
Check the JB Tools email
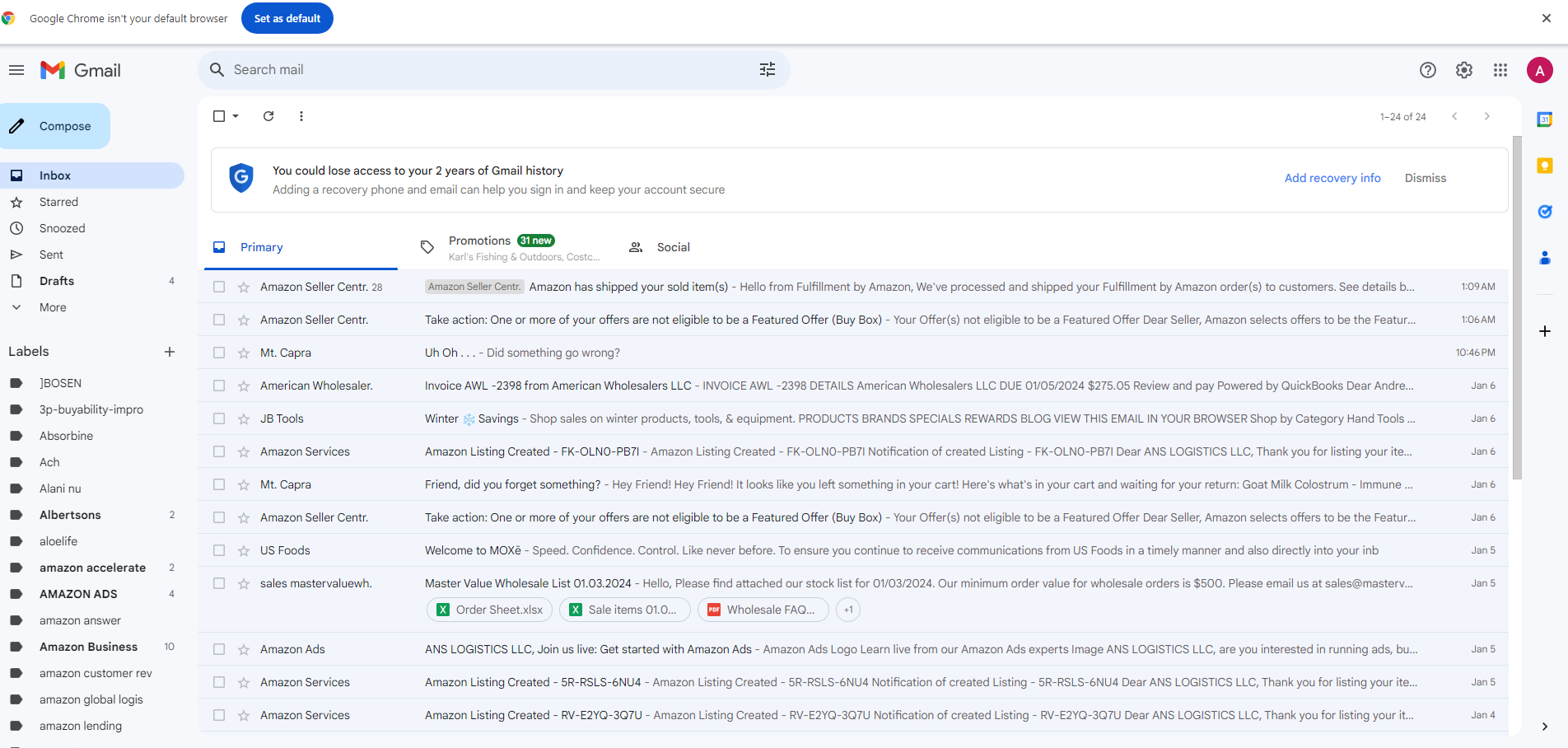tap(219, 418)
